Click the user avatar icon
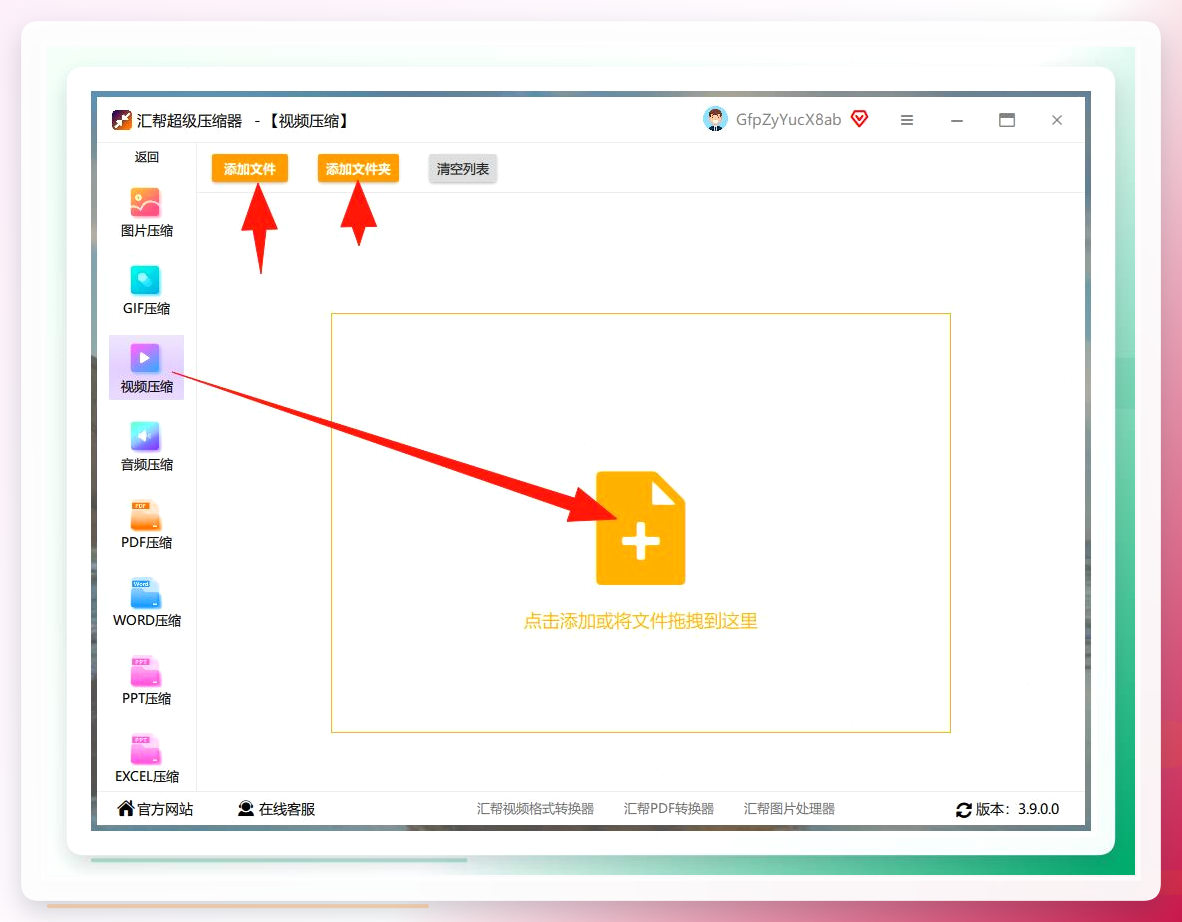Image resolution: width=1182 pixels, height=922 pixels. pos(715,119)
